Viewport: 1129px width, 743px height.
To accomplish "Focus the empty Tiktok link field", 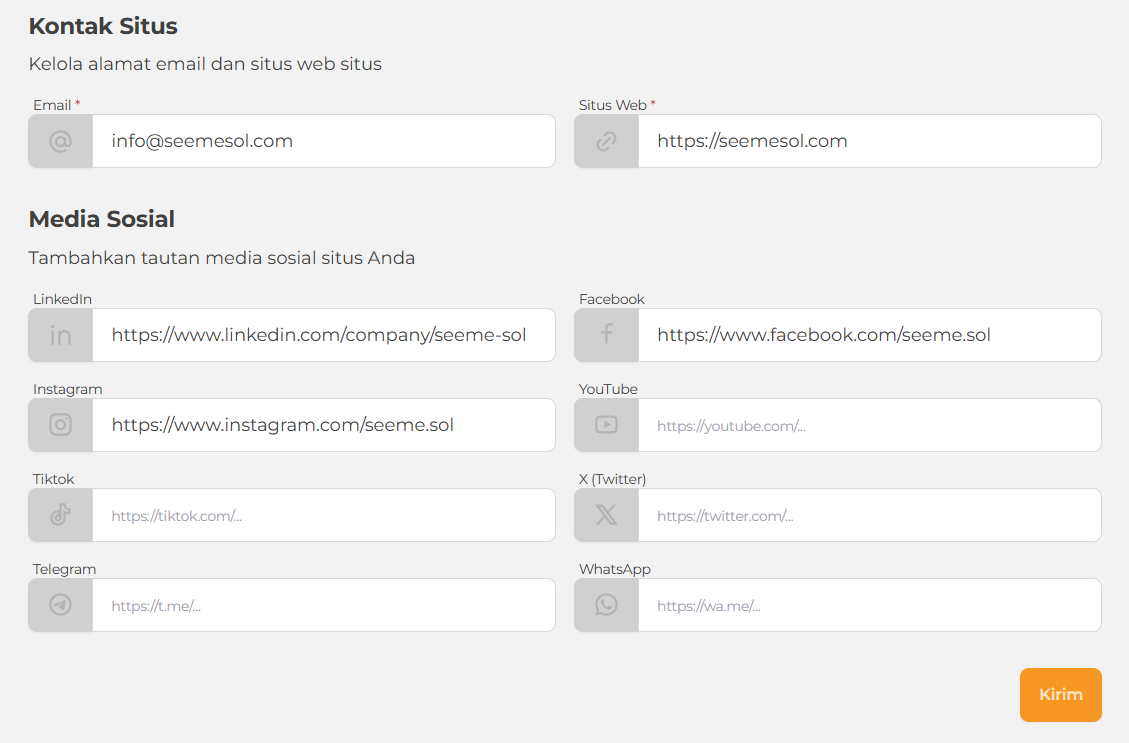I will (323, 515).
